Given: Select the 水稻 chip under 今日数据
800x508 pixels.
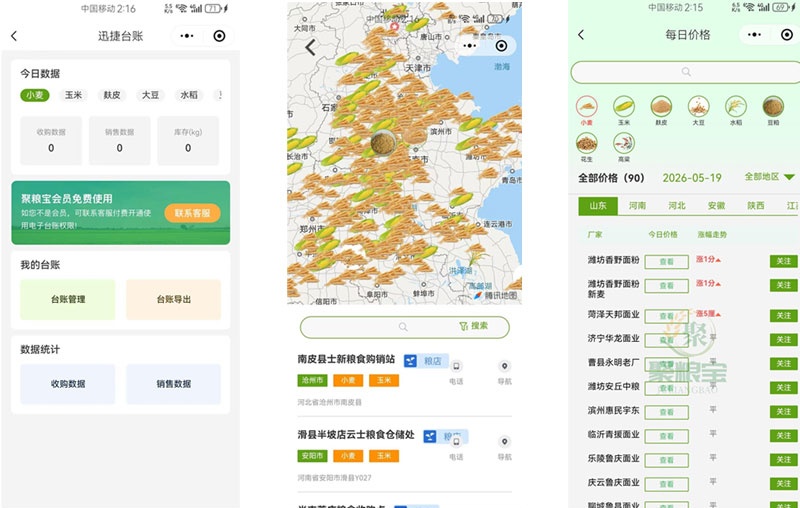Looking at the screenshot, I should (x=189, y=95).
